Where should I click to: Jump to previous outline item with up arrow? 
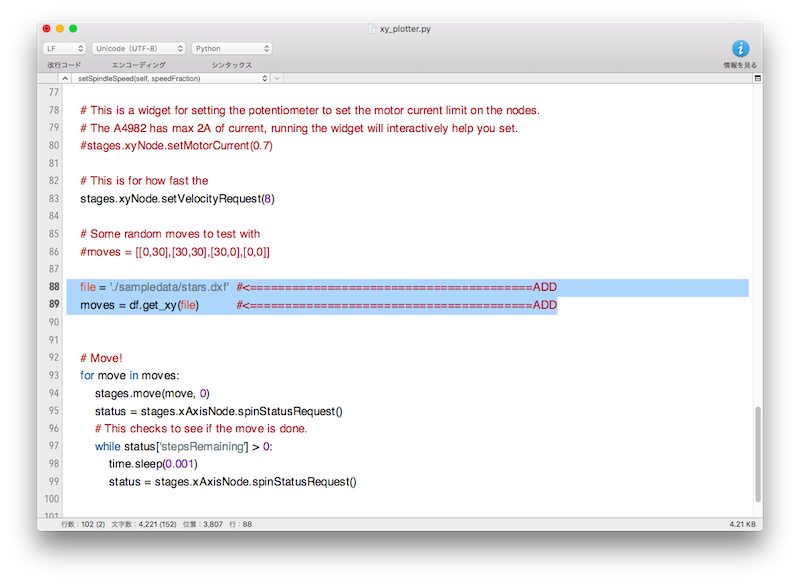click(x=65, y=79)
